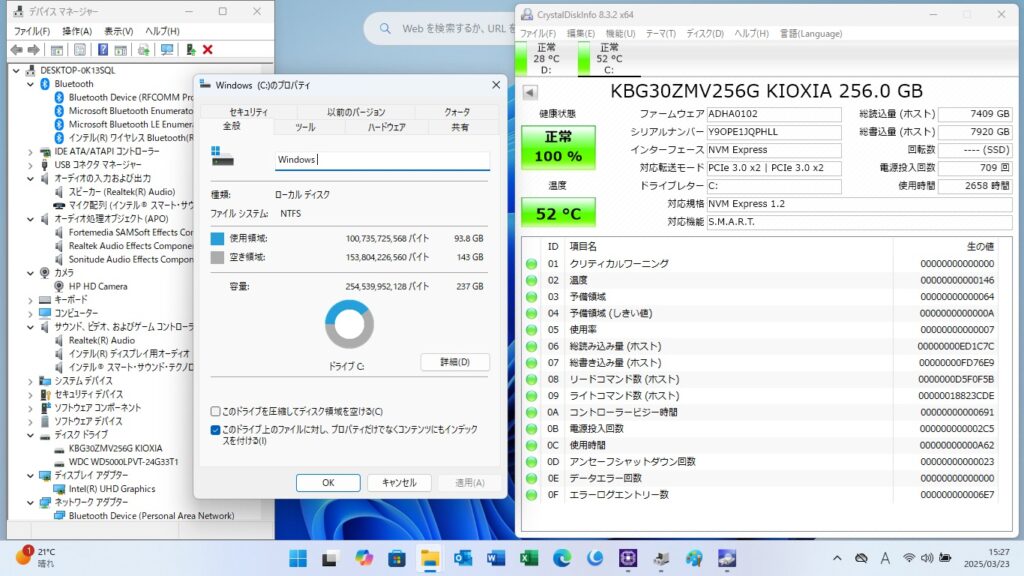Expand the IDE ATA/ATAPI コントローラー node
This screenshot has height=576, width=1024.
(x=31, y=151)
